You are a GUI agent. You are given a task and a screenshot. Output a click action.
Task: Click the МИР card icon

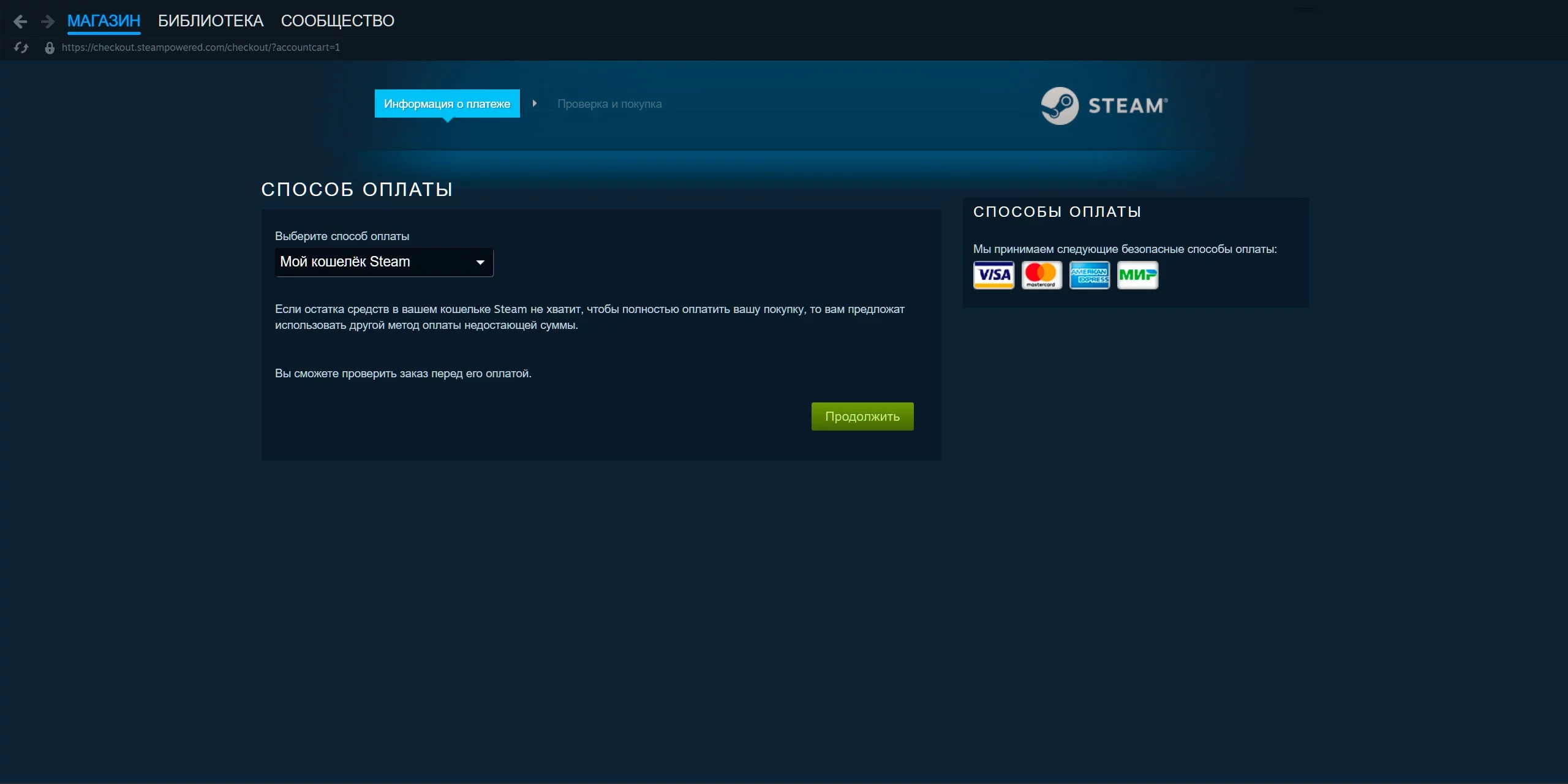1137,275
